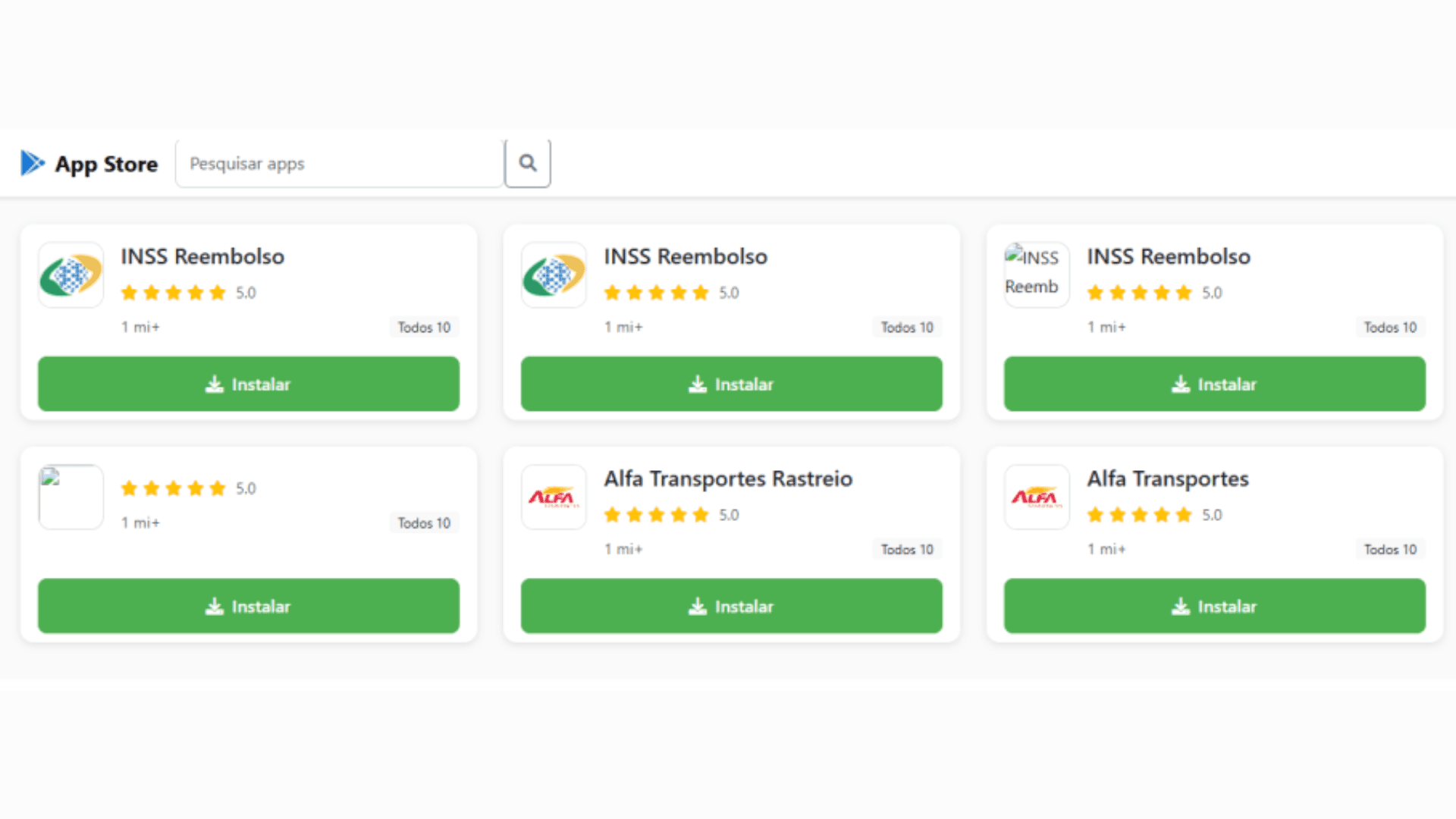This screenshot has width=1456, height=819.
Task: Click the App Store heading text
Action: [x=106, y=164]
